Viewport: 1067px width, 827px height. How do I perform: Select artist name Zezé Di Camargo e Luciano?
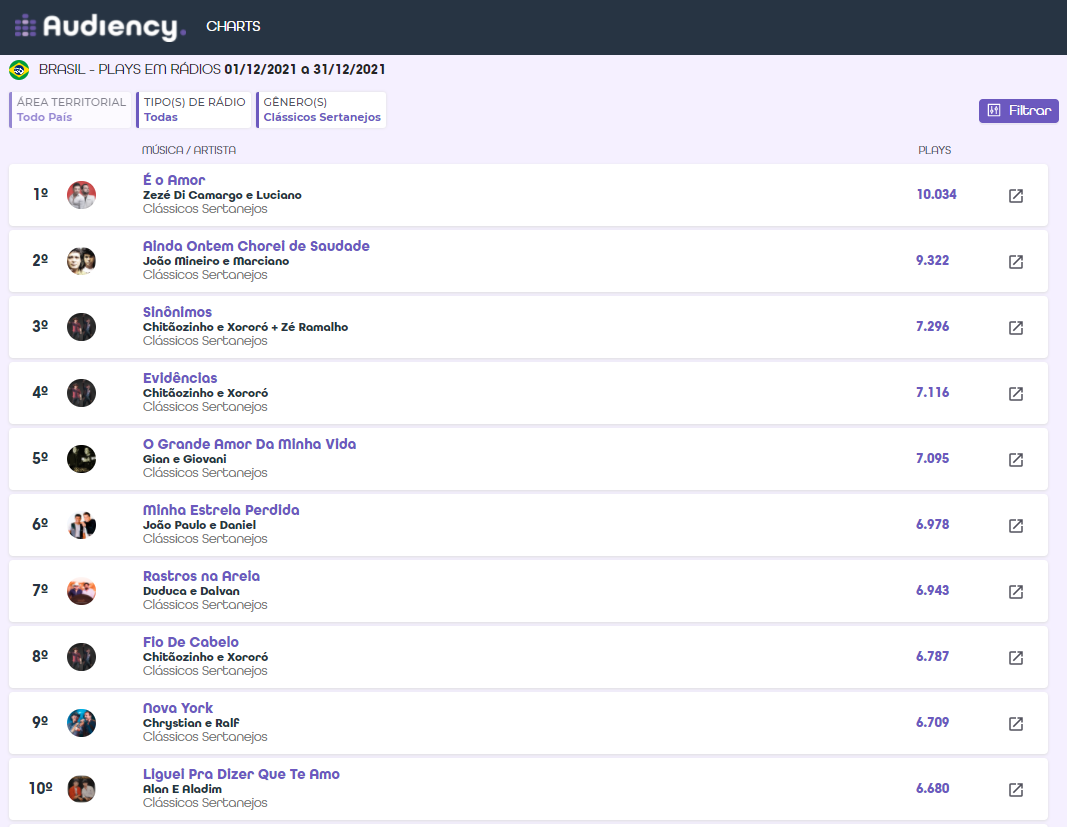tap(223, 195)
